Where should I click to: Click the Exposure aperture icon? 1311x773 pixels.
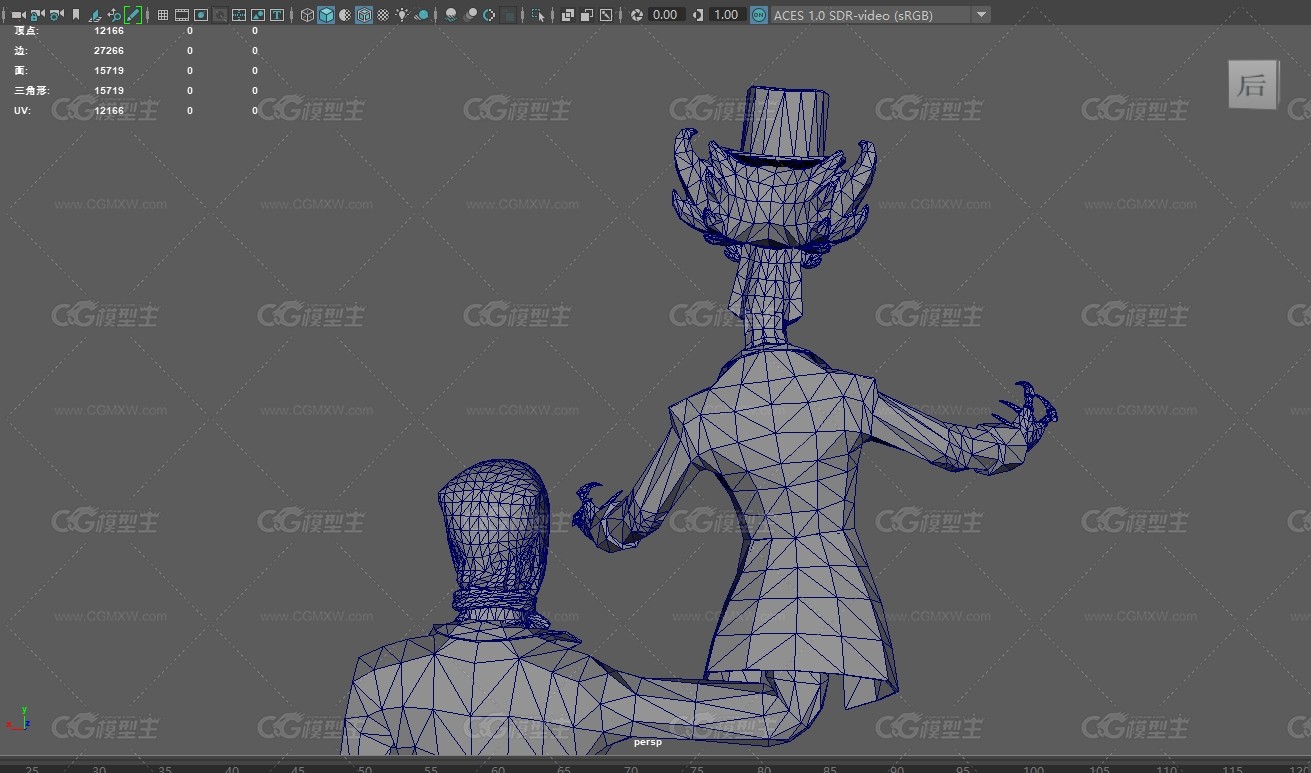[x=636, y=15]
